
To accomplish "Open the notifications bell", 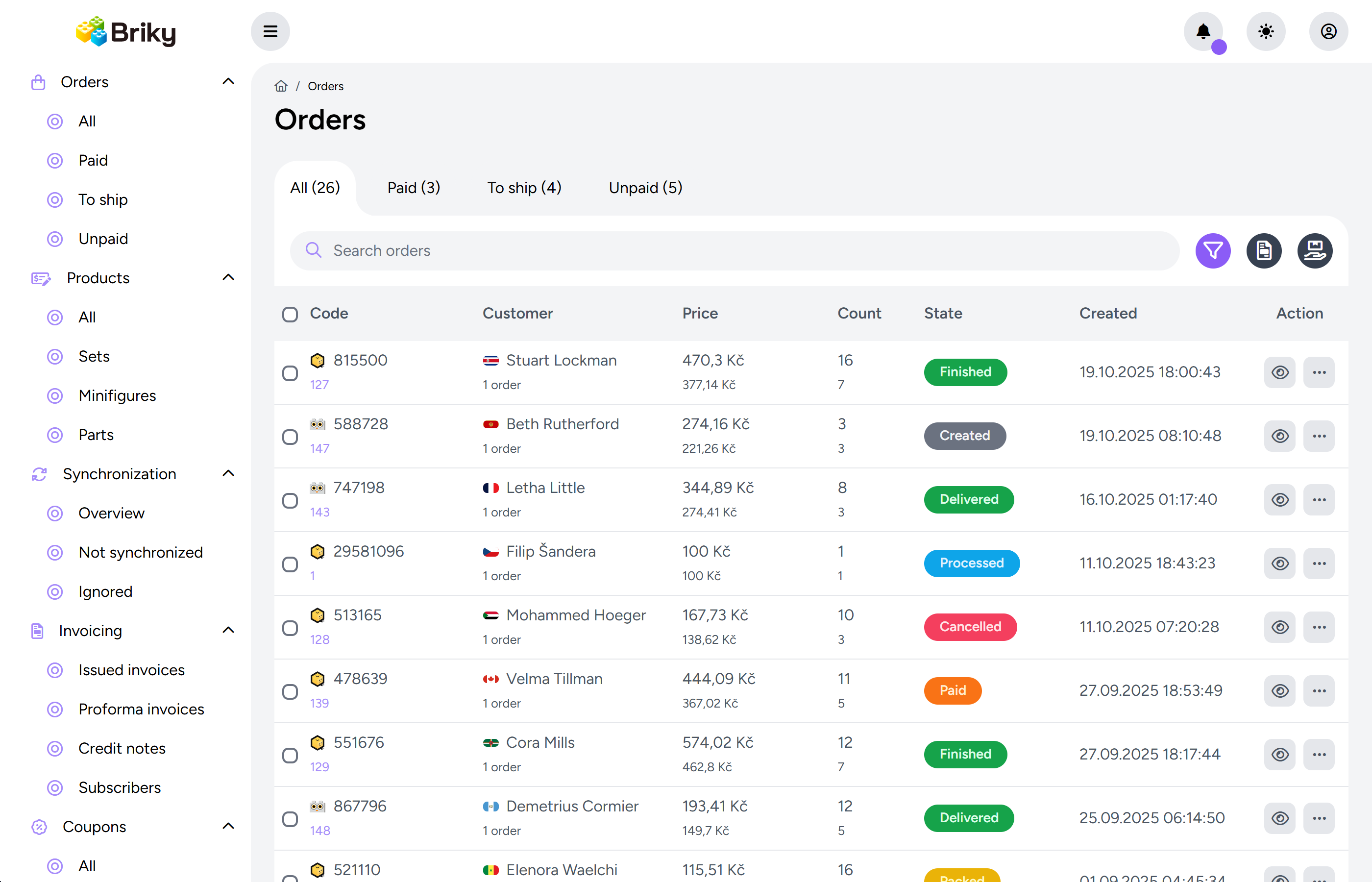I will point(1202,31).
